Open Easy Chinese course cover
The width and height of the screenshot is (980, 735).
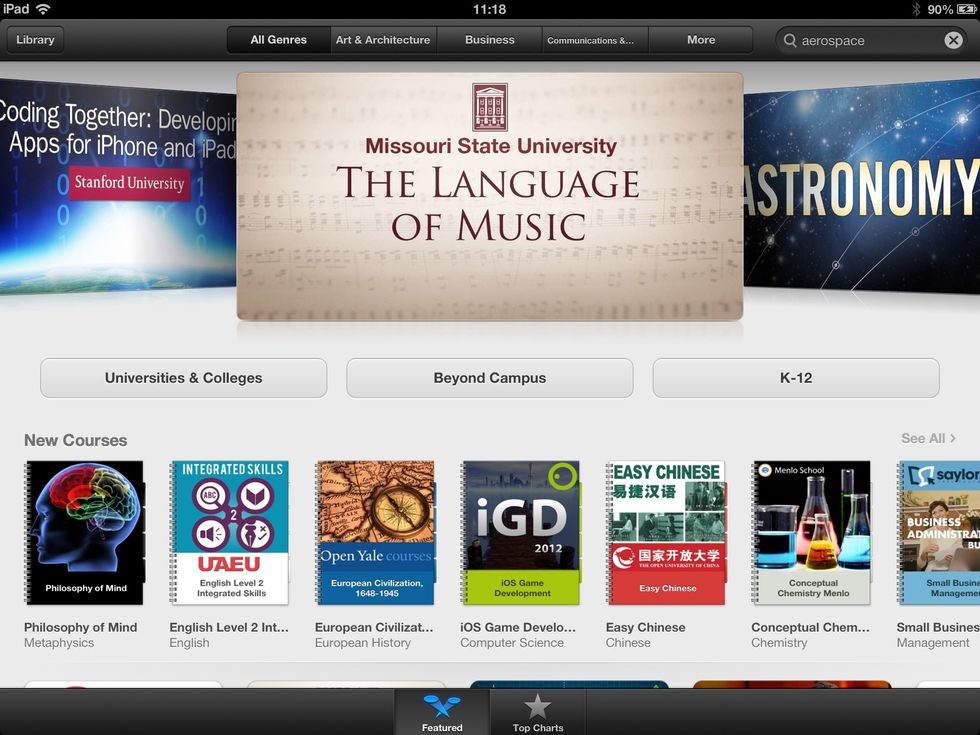click(666, 532)
